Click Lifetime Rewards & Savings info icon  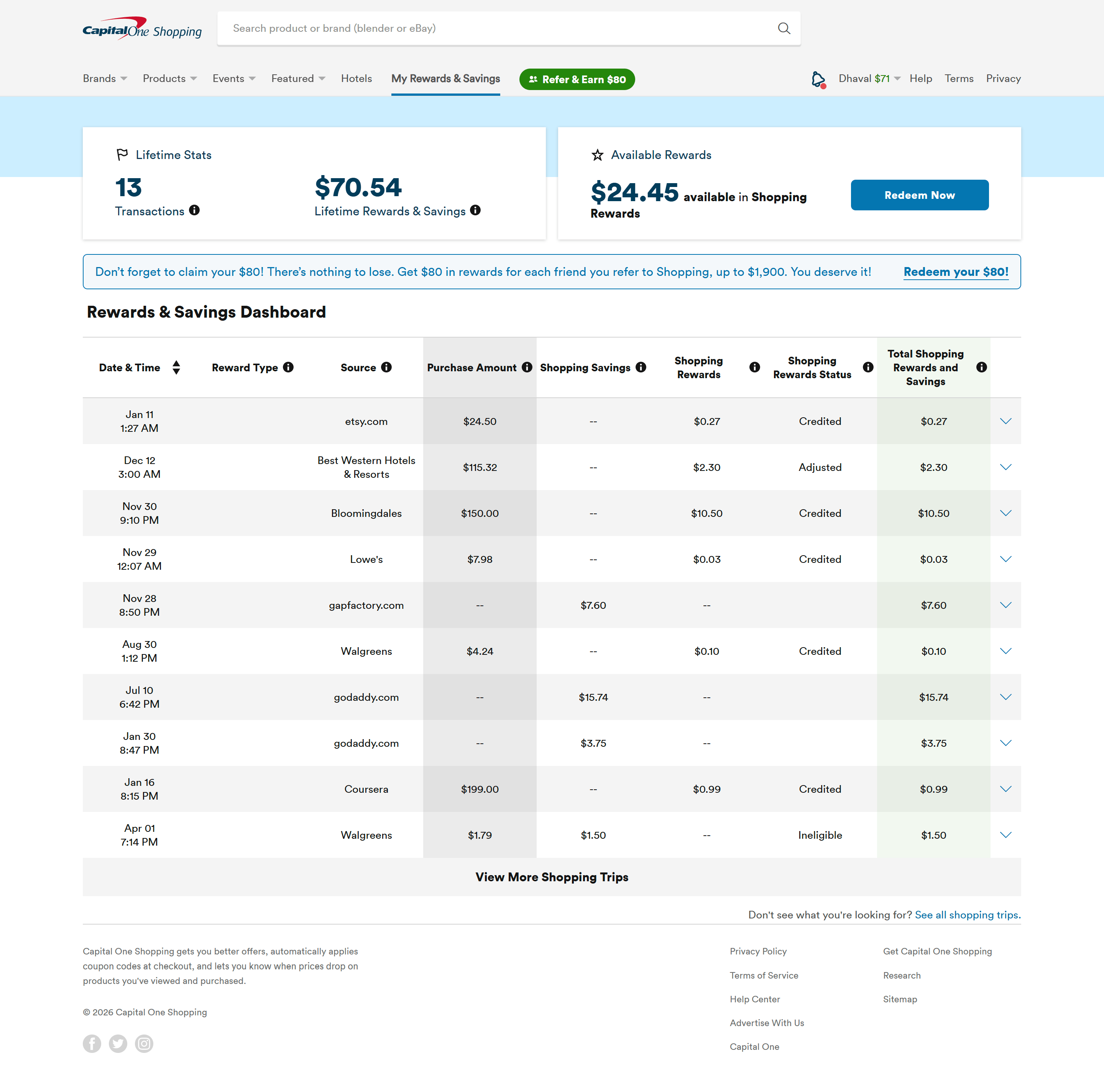pyautogui.click(x=475, y=210)
